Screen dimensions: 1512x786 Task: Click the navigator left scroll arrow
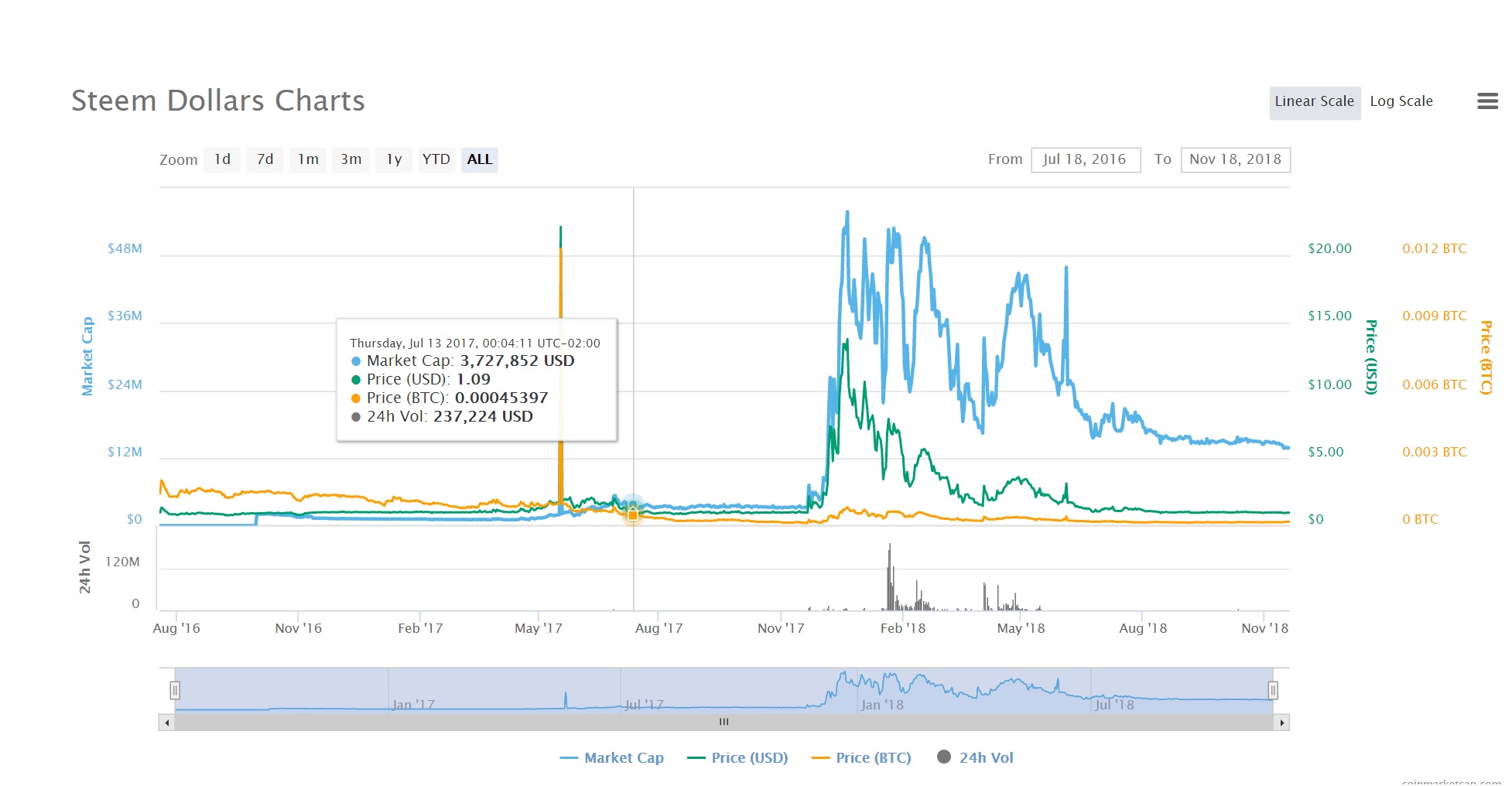167,723
